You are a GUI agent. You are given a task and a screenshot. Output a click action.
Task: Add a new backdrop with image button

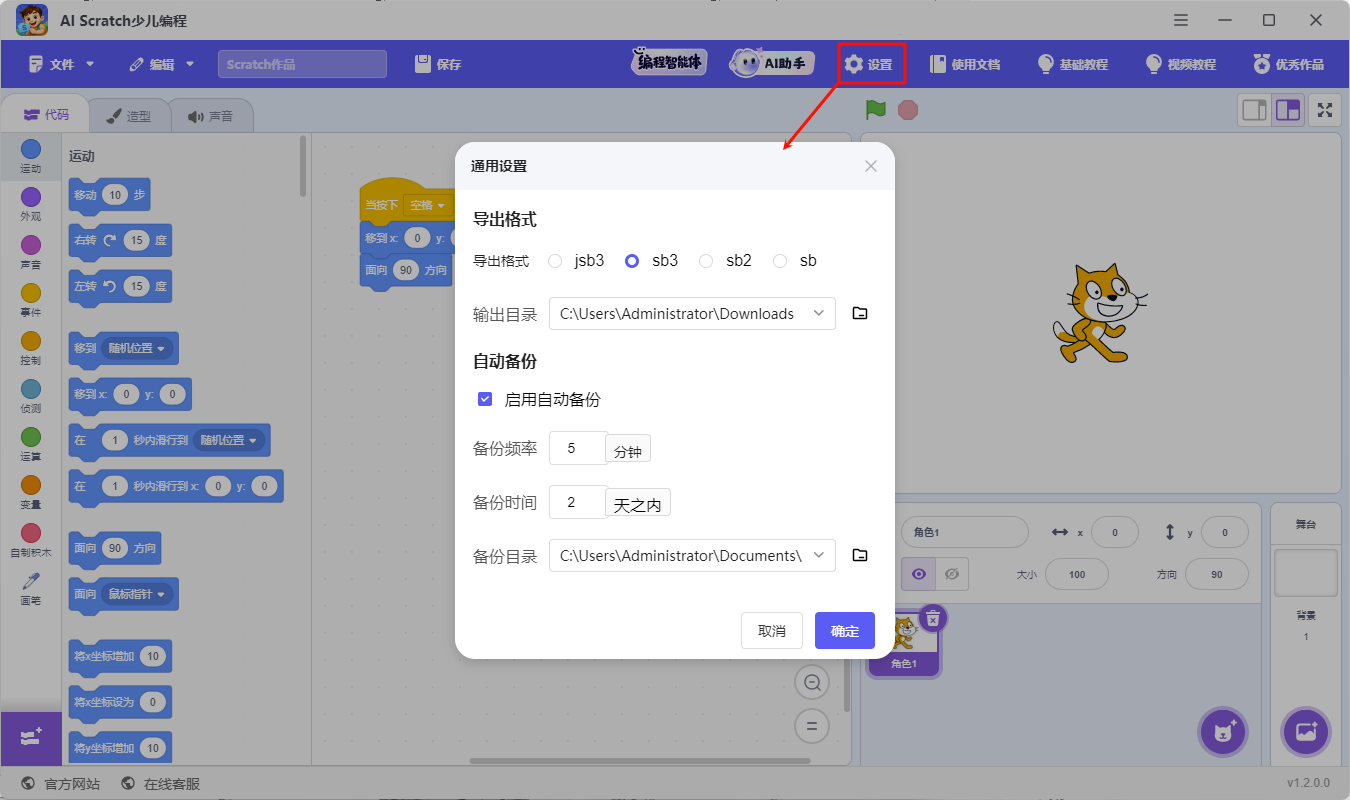pyautogui.click(x=1306, y=732)
